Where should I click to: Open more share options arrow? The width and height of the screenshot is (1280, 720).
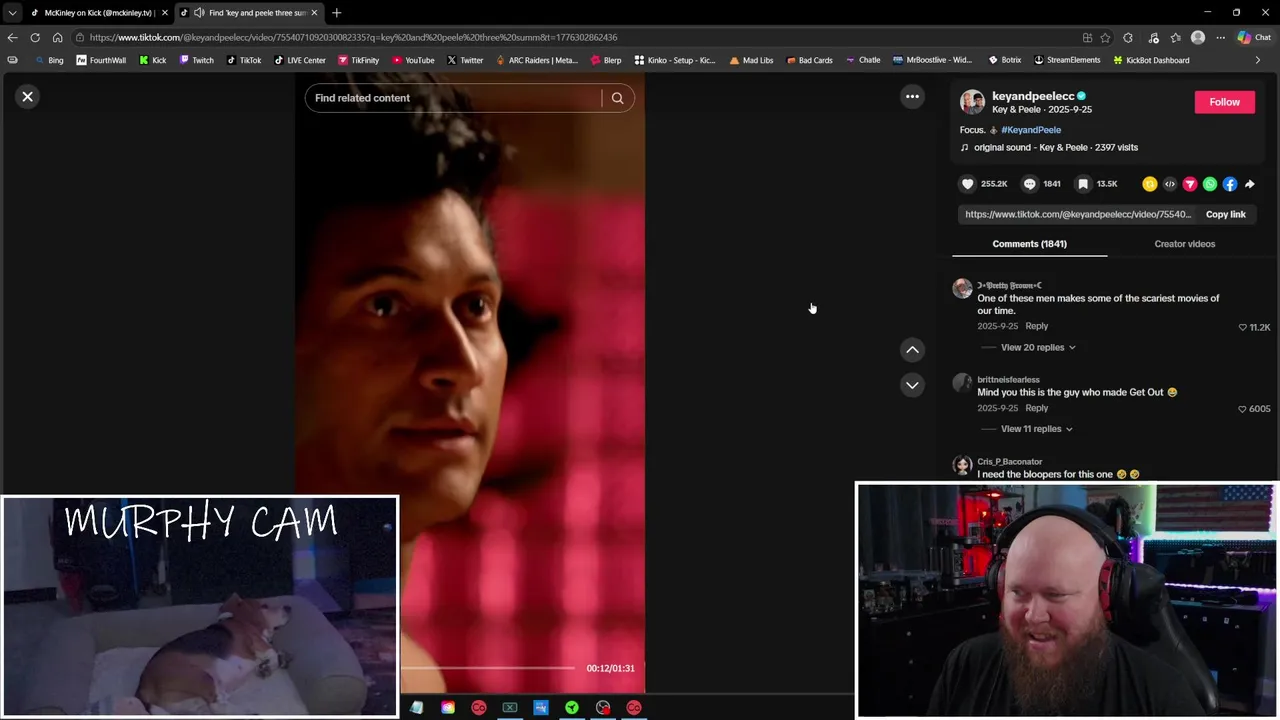tap(1250, 184)
